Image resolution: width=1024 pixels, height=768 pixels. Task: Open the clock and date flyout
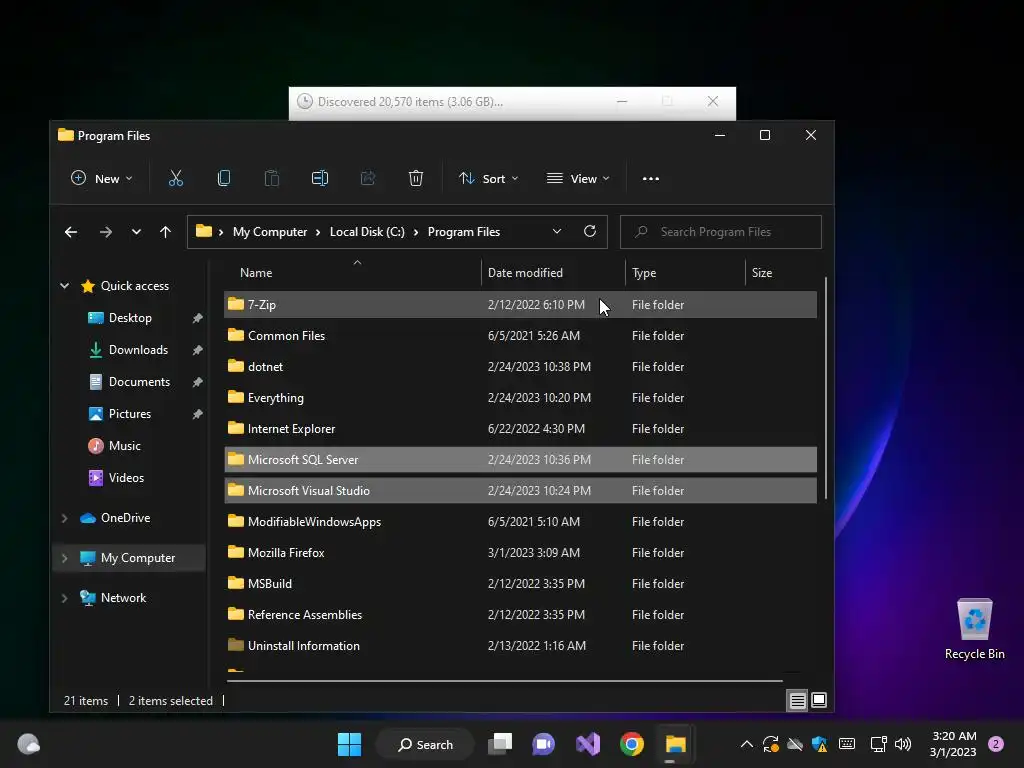coord(953,744)
